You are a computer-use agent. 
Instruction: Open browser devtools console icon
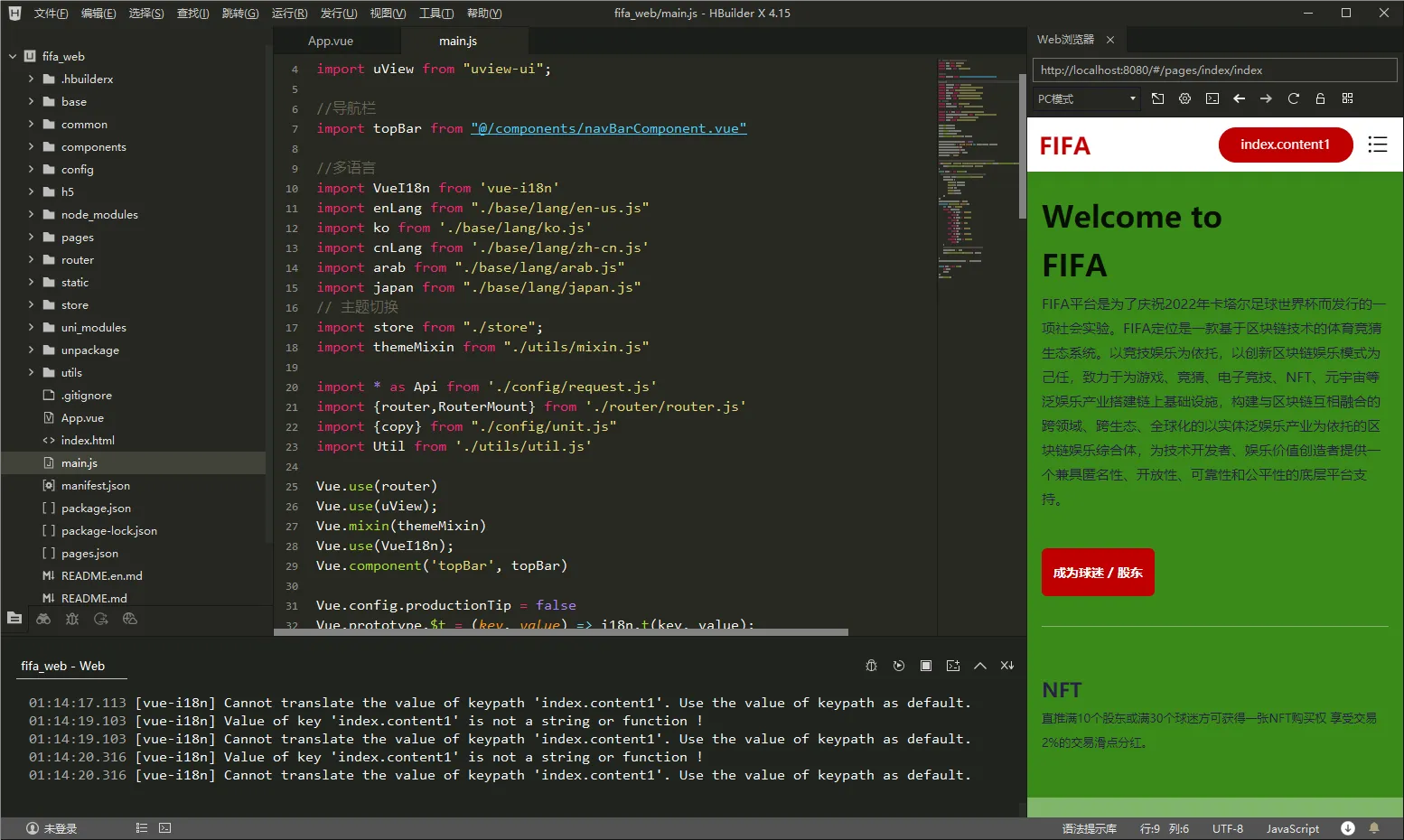coord(1212,98)
